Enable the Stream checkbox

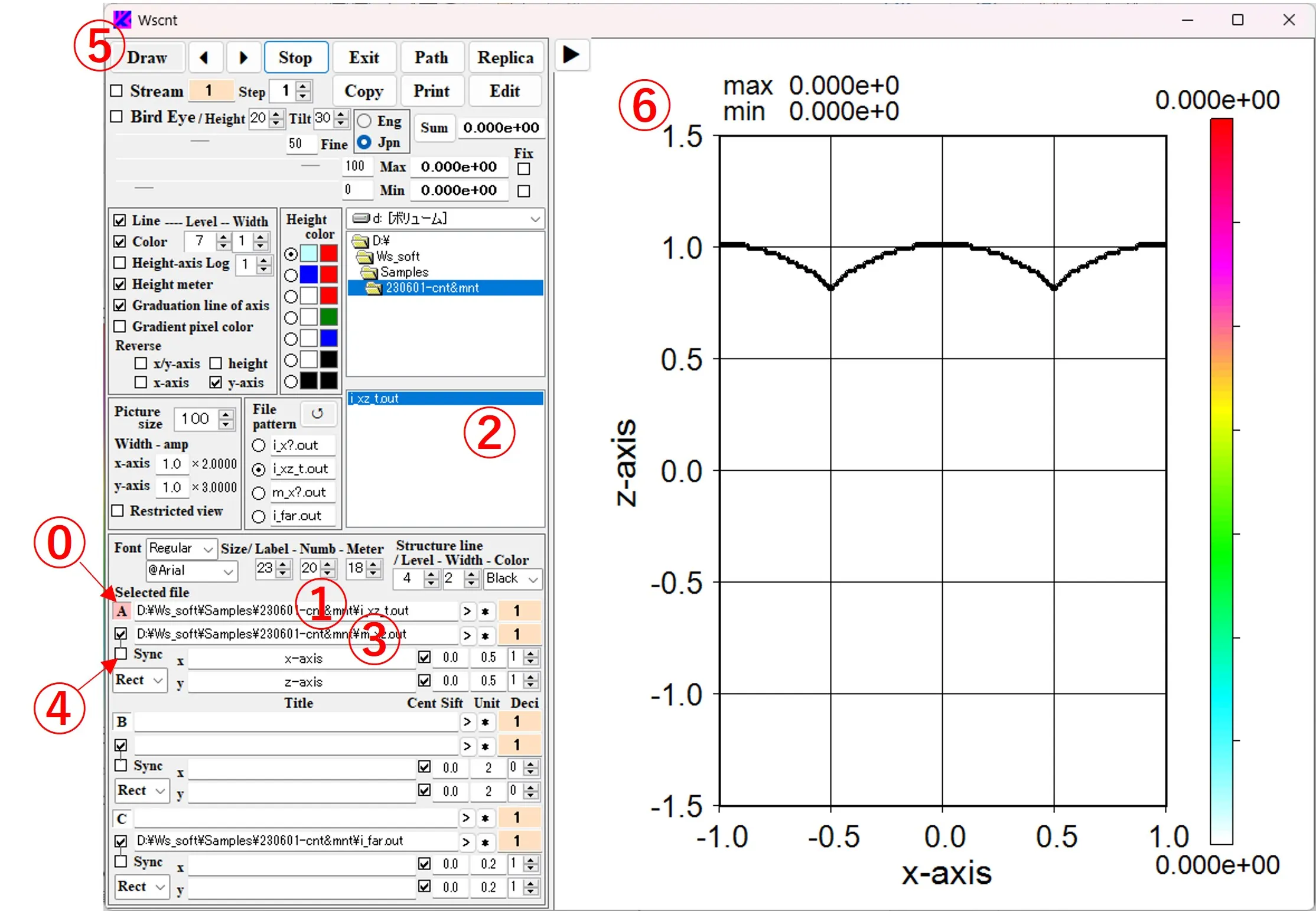coord(117,91)
